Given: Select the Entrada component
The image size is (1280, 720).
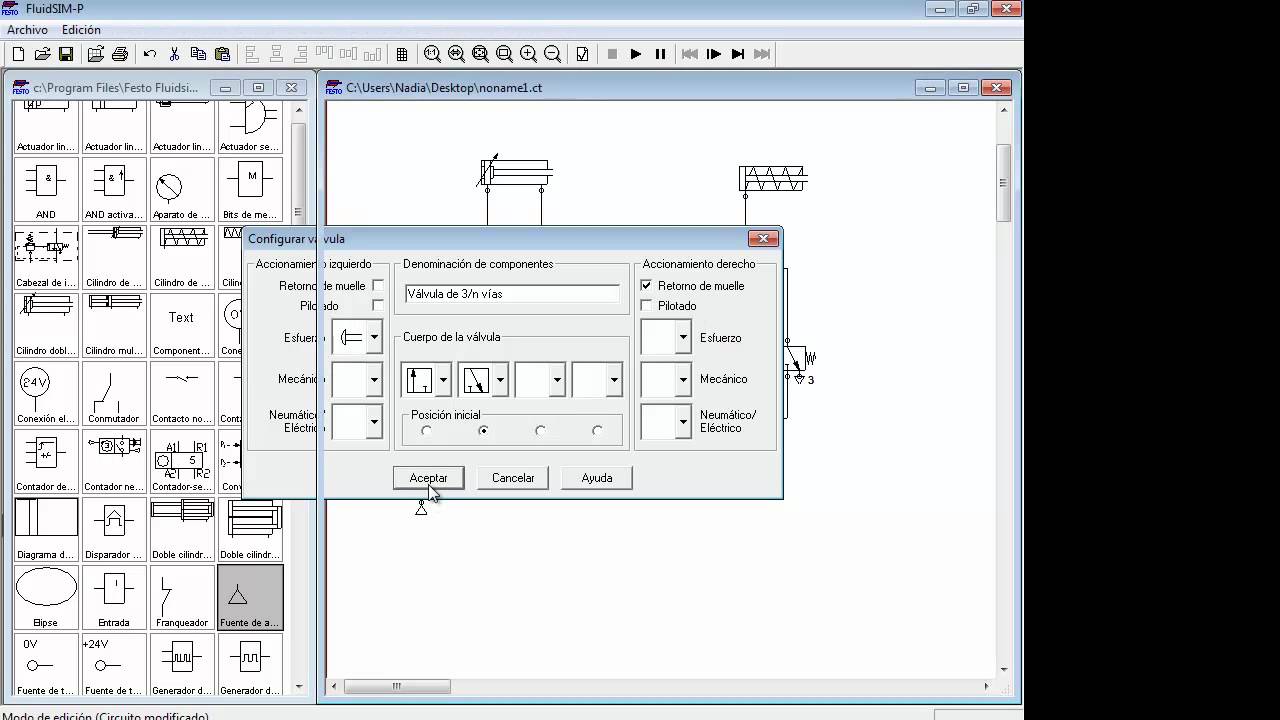Looking at the screenshot, I should (x=114, y=597).
